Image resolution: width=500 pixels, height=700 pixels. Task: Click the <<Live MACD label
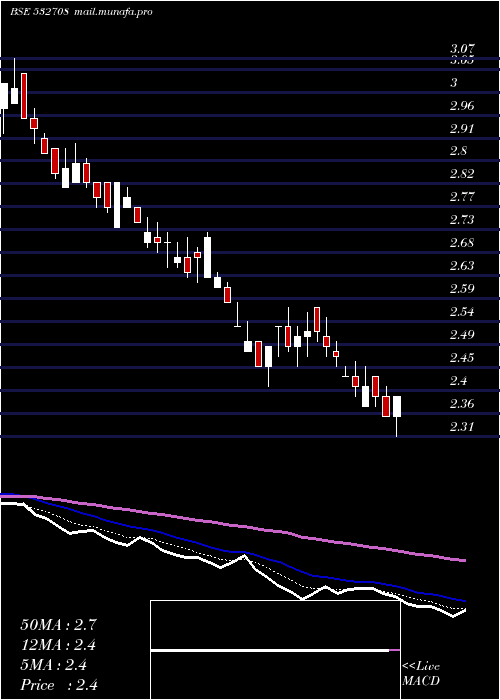coord(421,674)
